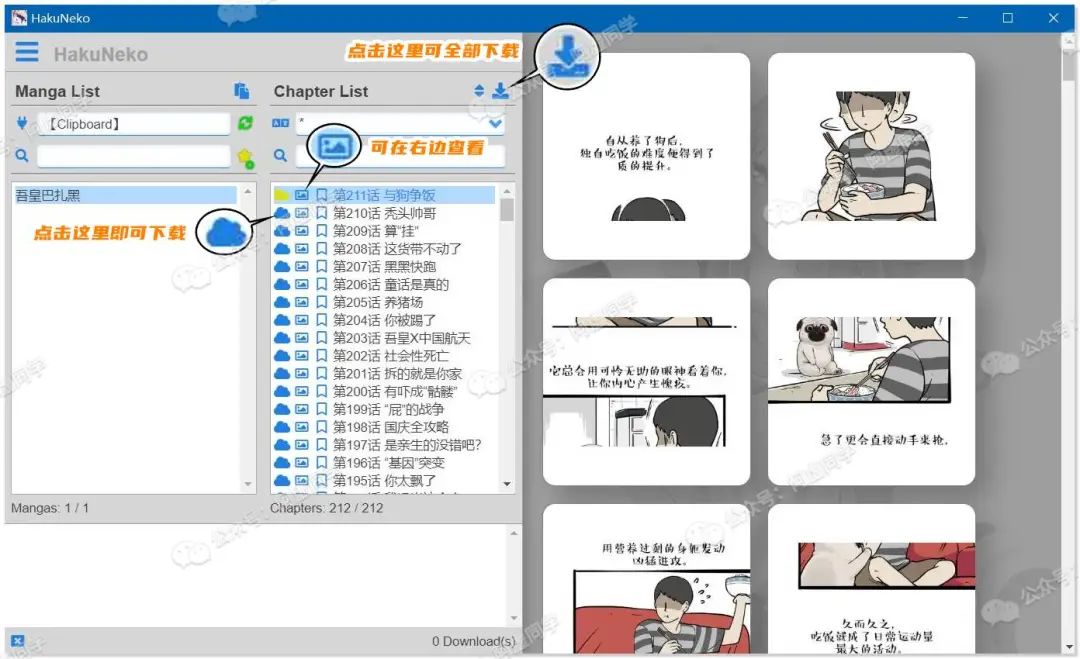Click the connector plug icon
Viewport: 1080px width, 659px height.
(22, 123)
